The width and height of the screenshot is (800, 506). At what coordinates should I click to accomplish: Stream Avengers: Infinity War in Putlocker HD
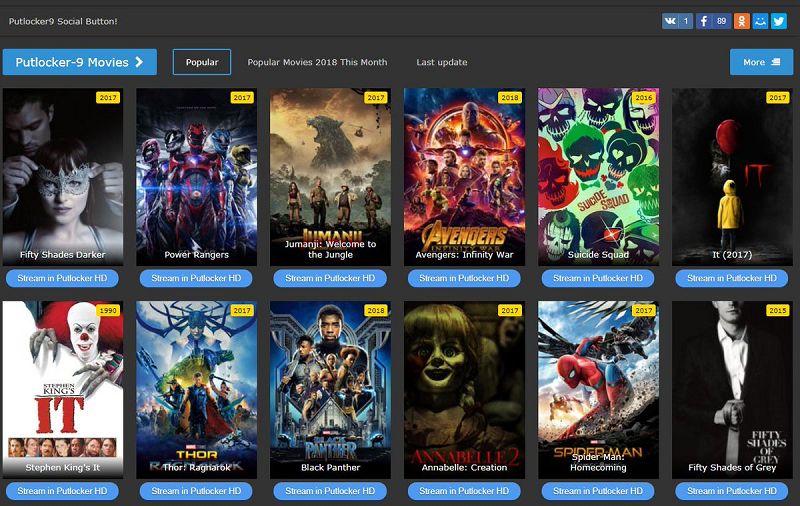pyautogui.click(x=464, y=278)
